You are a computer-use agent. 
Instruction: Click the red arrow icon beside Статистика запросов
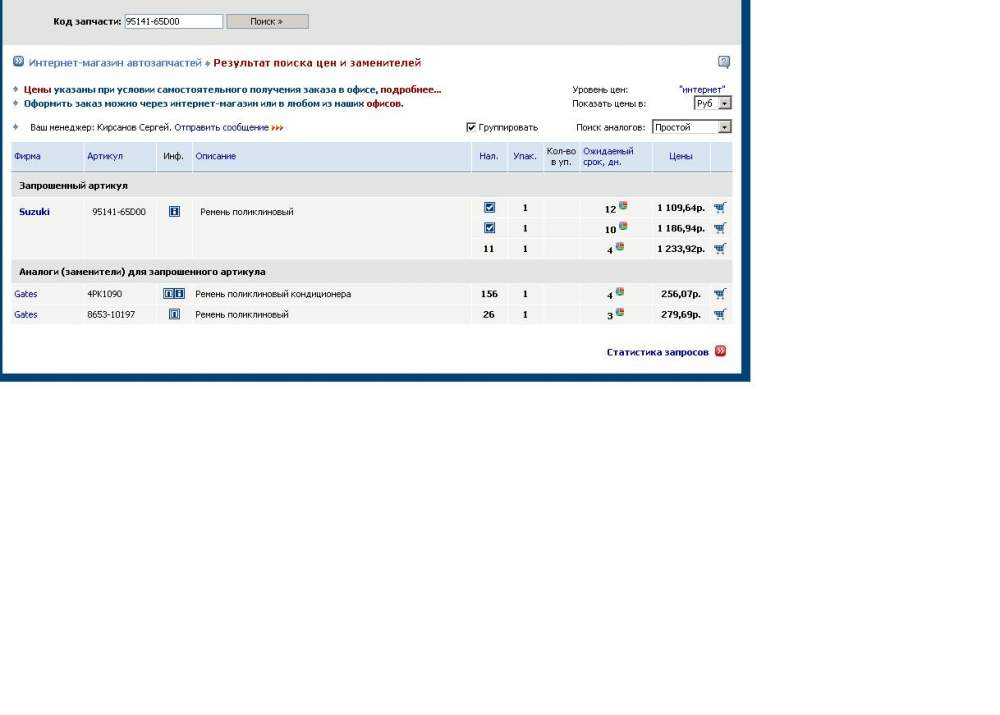coord(721,352)
